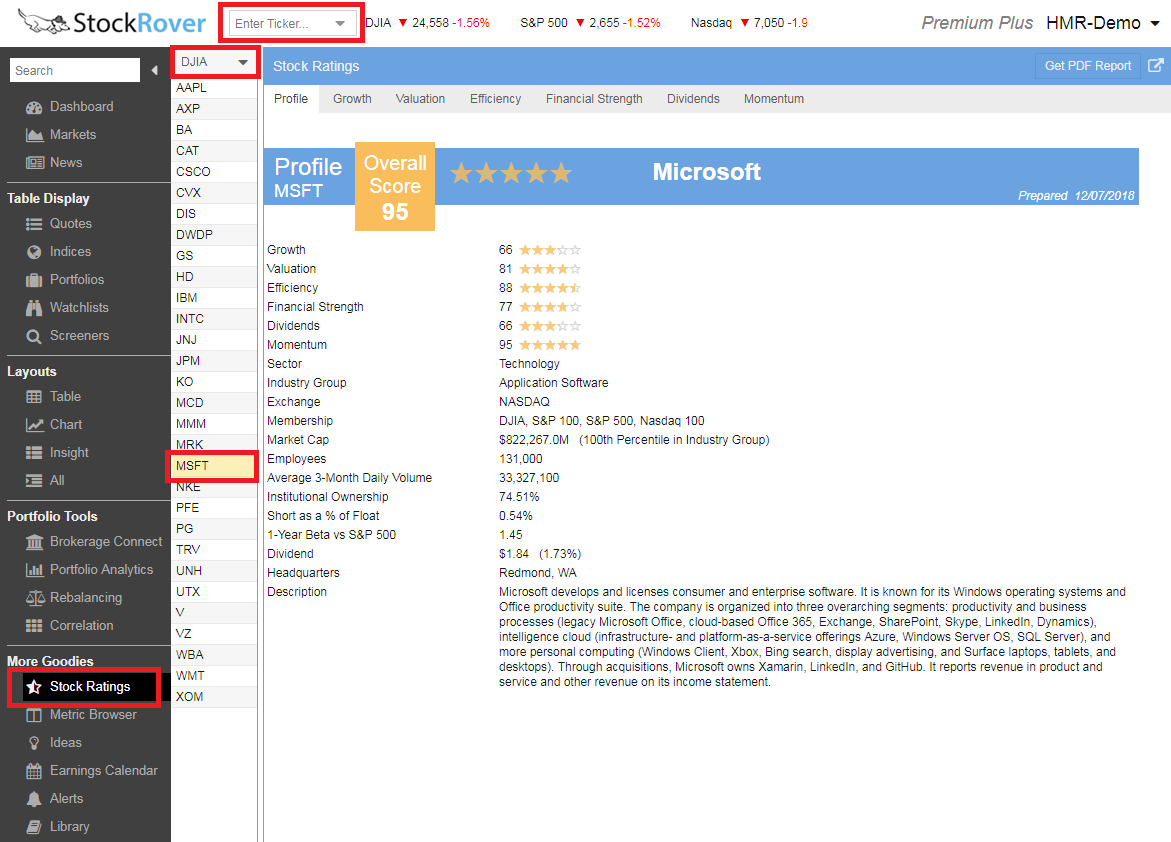The height and width of the screenshot is (842, 1171).
Task: Select AAPL in the ticker list
Action: [192, 88]
